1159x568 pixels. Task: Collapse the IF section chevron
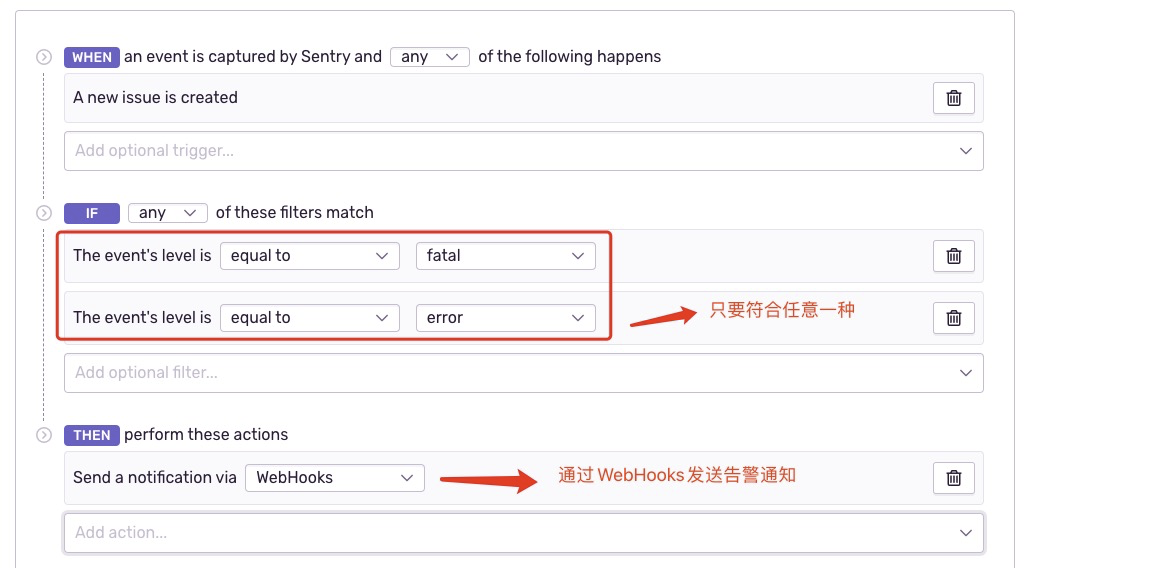44,213
